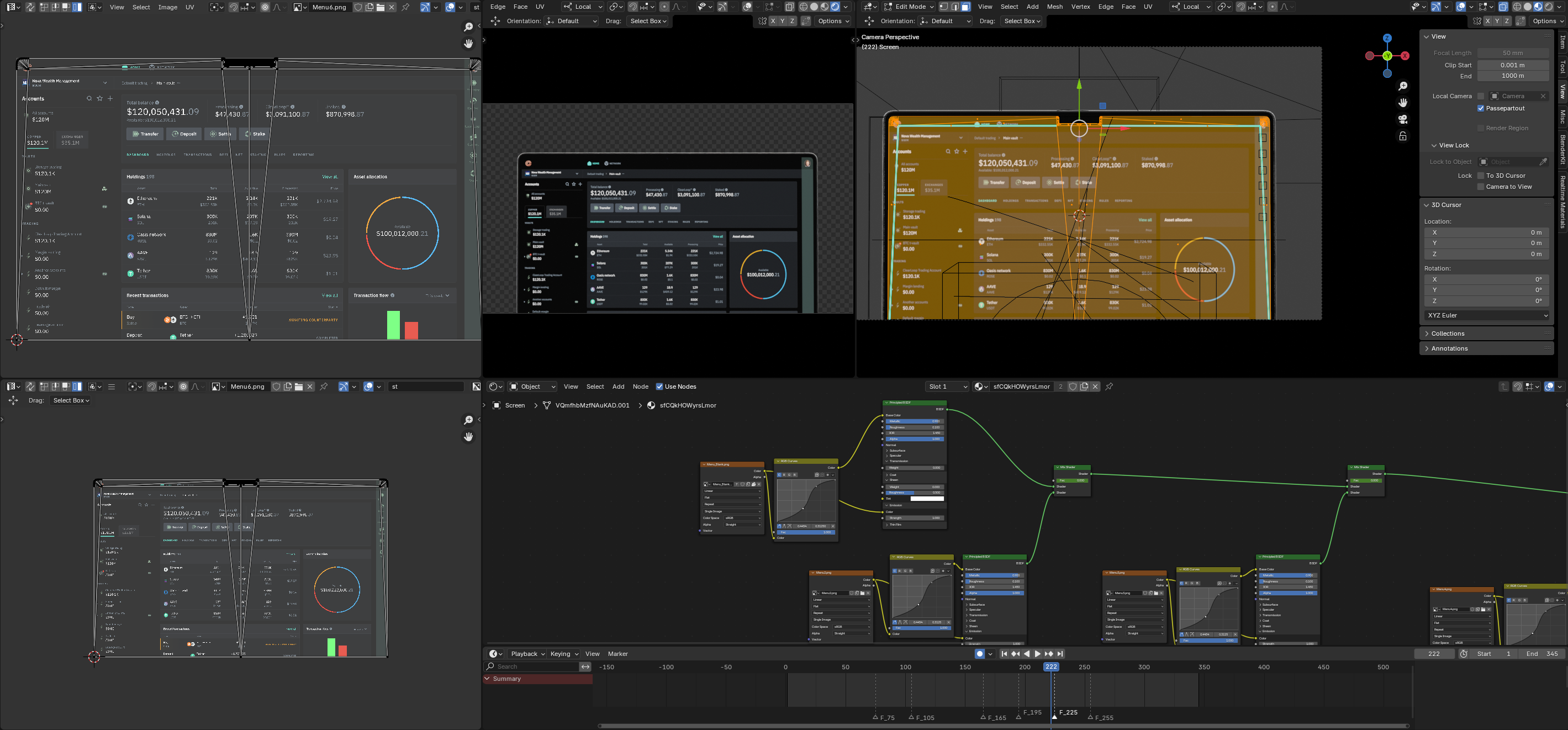Collapse the Summary row in timeline

[x=488, y=679]
